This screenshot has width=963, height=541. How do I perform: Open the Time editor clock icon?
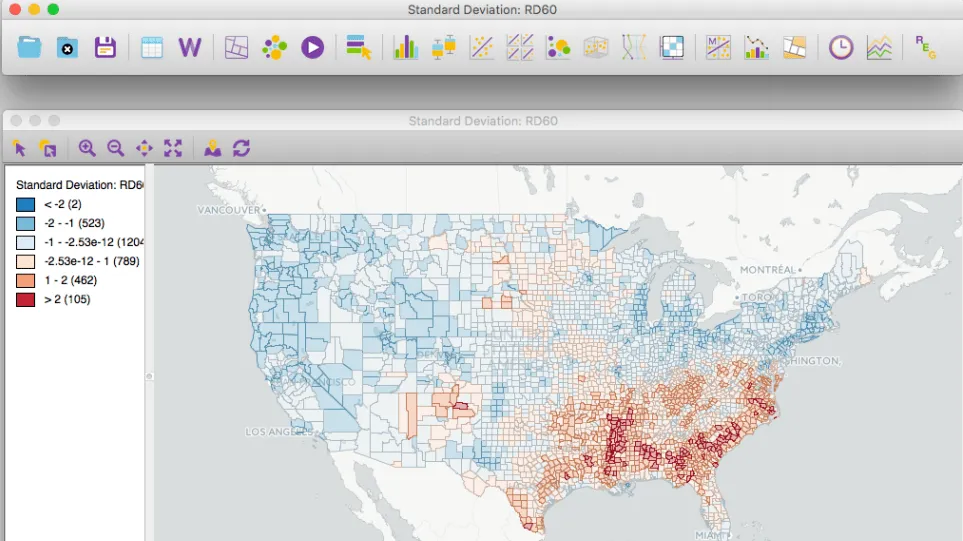(x=840, y=47)
